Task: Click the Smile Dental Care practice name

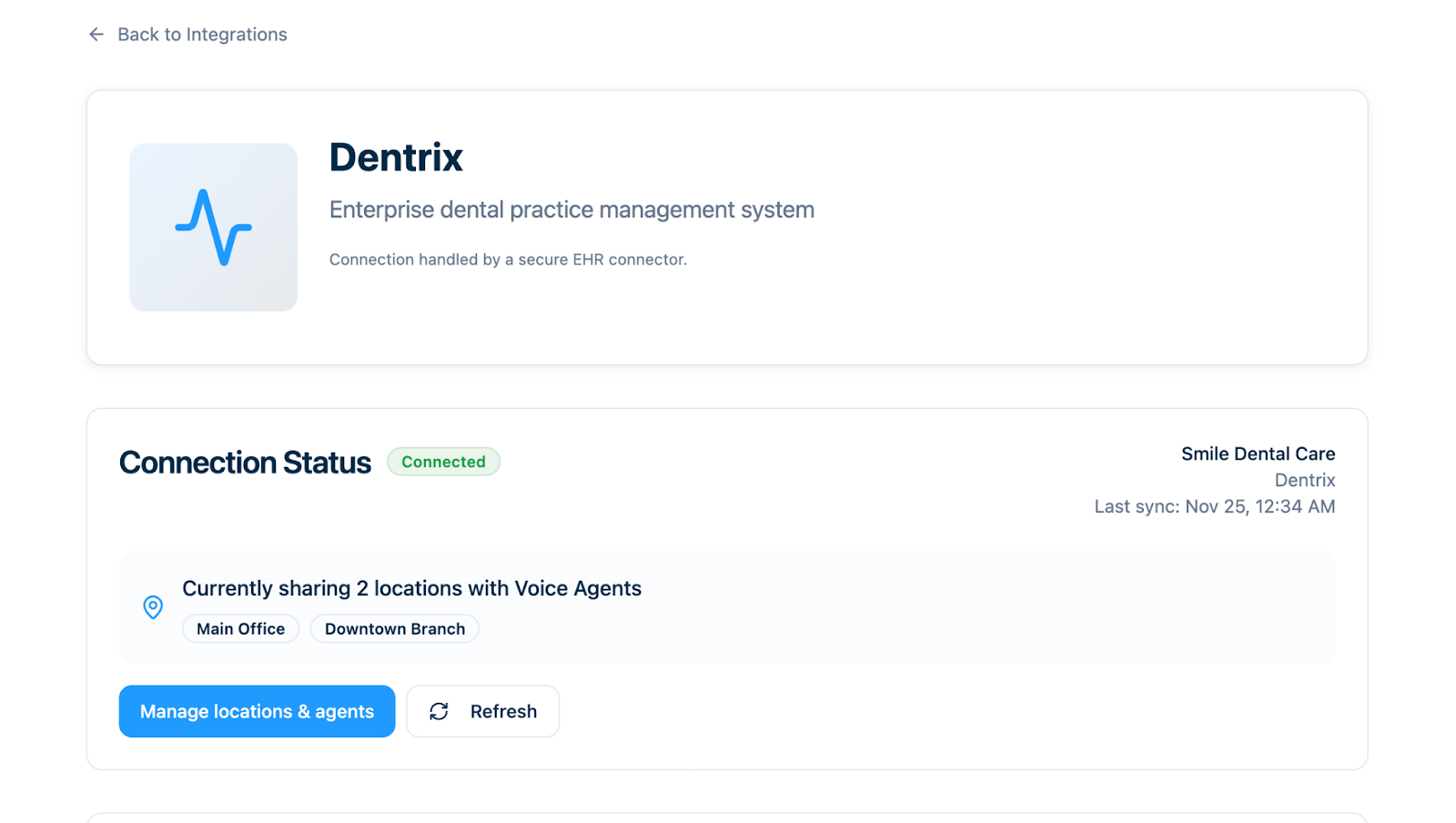Action: (1258, 453)
